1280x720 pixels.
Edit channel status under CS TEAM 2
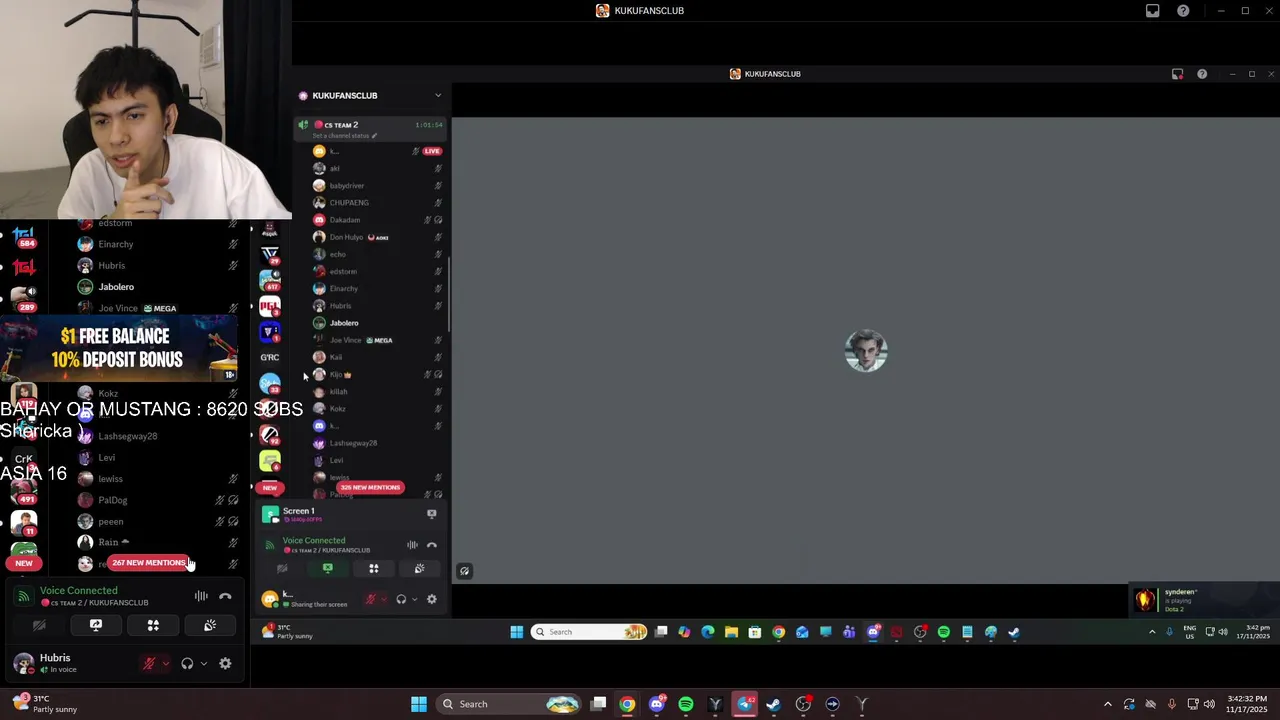click(345, 136)
